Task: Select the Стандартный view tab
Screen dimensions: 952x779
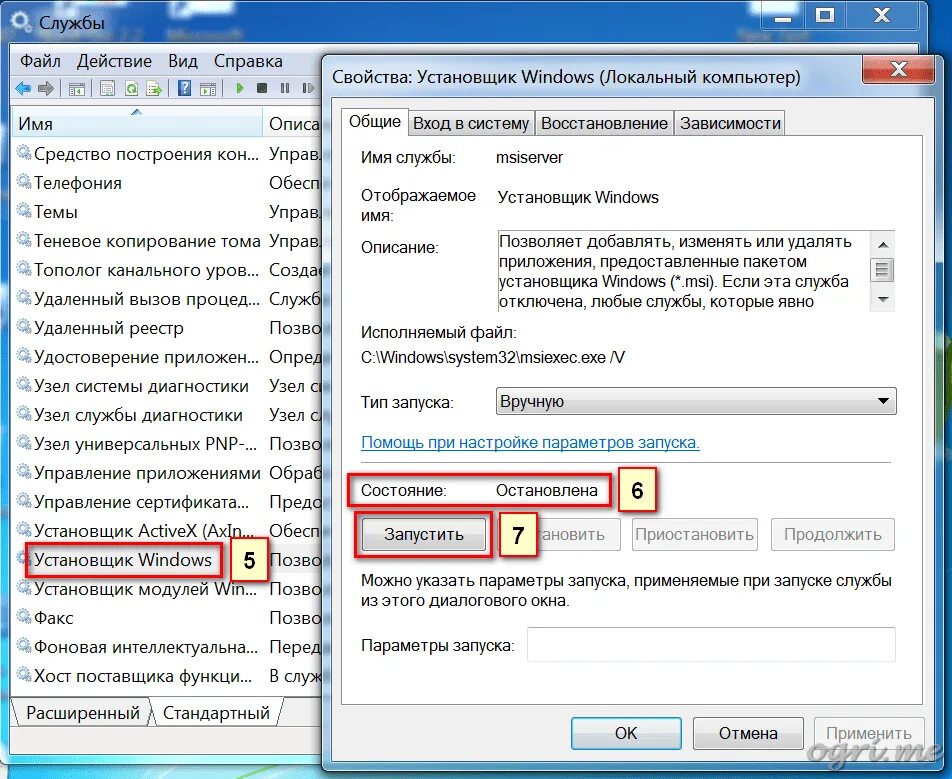Action: tap(216, 712)
